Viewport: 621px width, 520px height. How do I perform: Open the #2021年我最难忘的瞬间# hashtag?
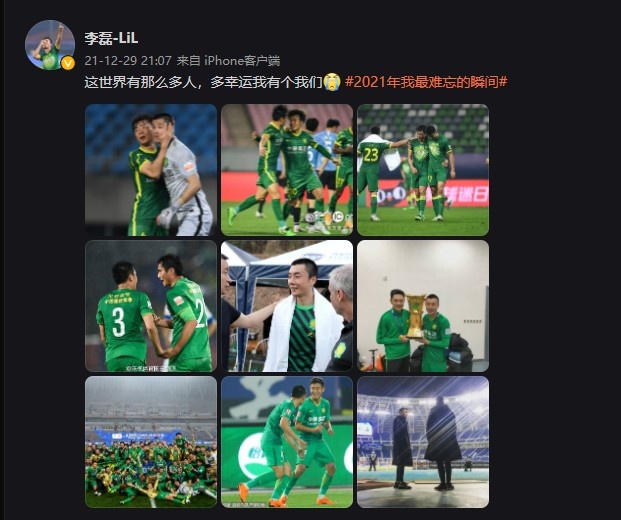pos(426,82)
